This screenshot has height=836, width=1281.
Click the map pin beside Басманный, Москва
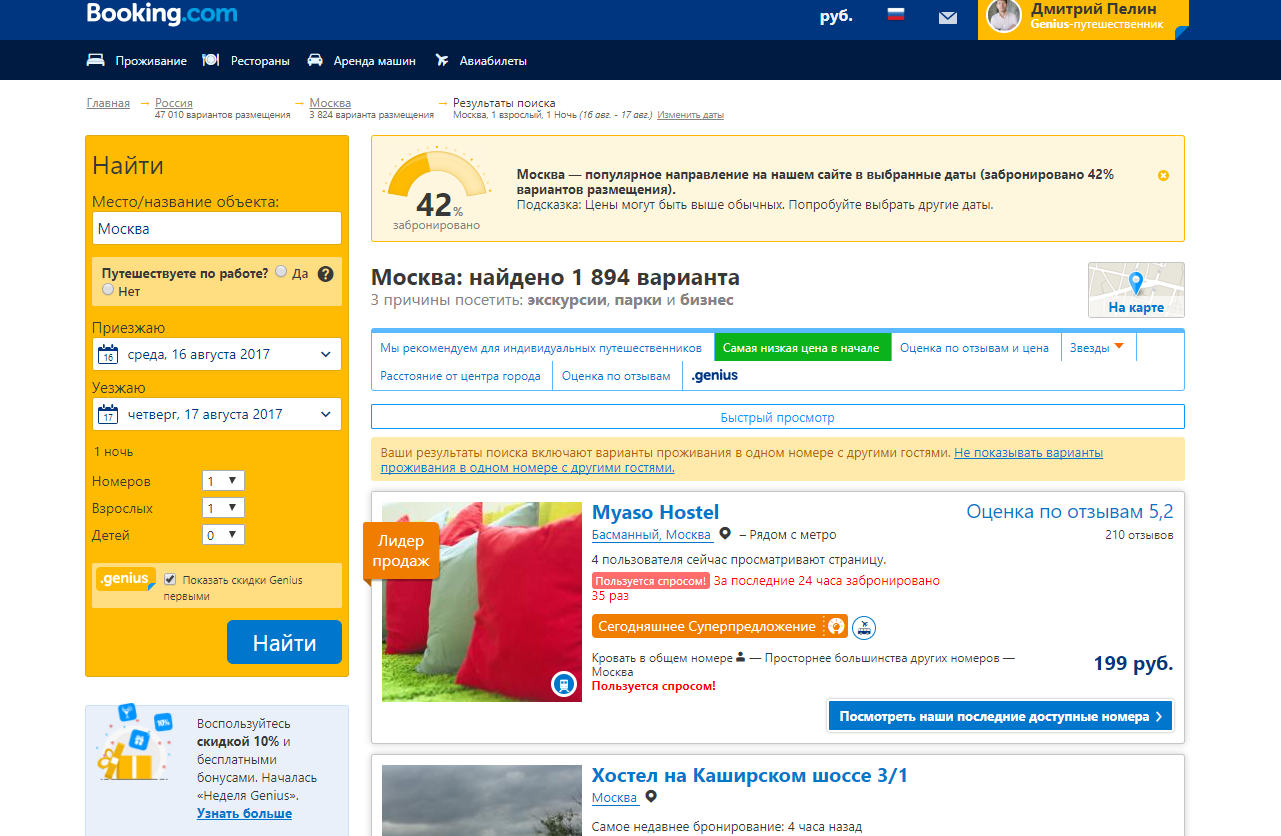(725, 535)
